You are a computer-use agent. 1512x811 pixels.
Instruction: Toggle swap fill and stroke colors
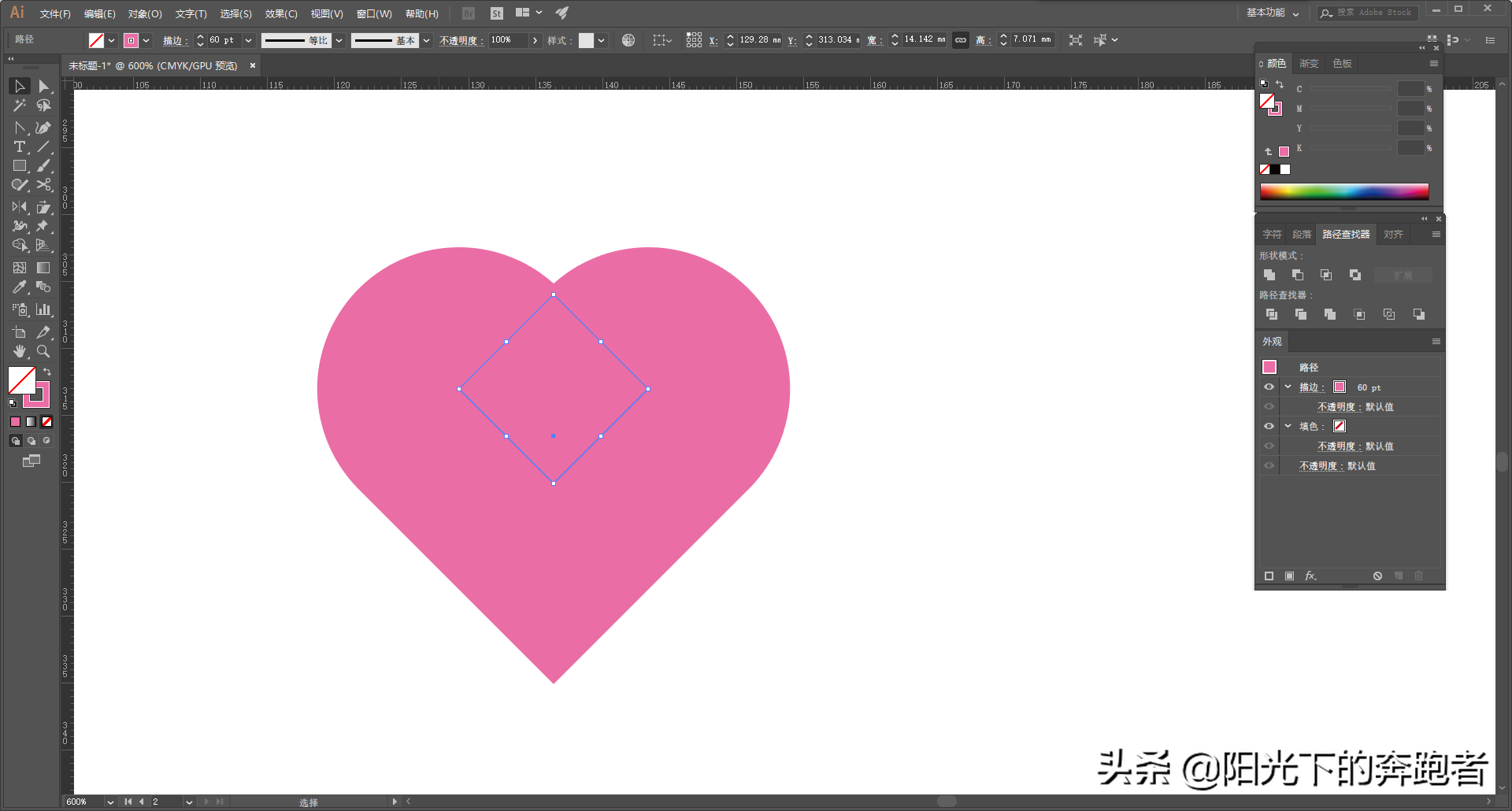[x=48, y=372]
